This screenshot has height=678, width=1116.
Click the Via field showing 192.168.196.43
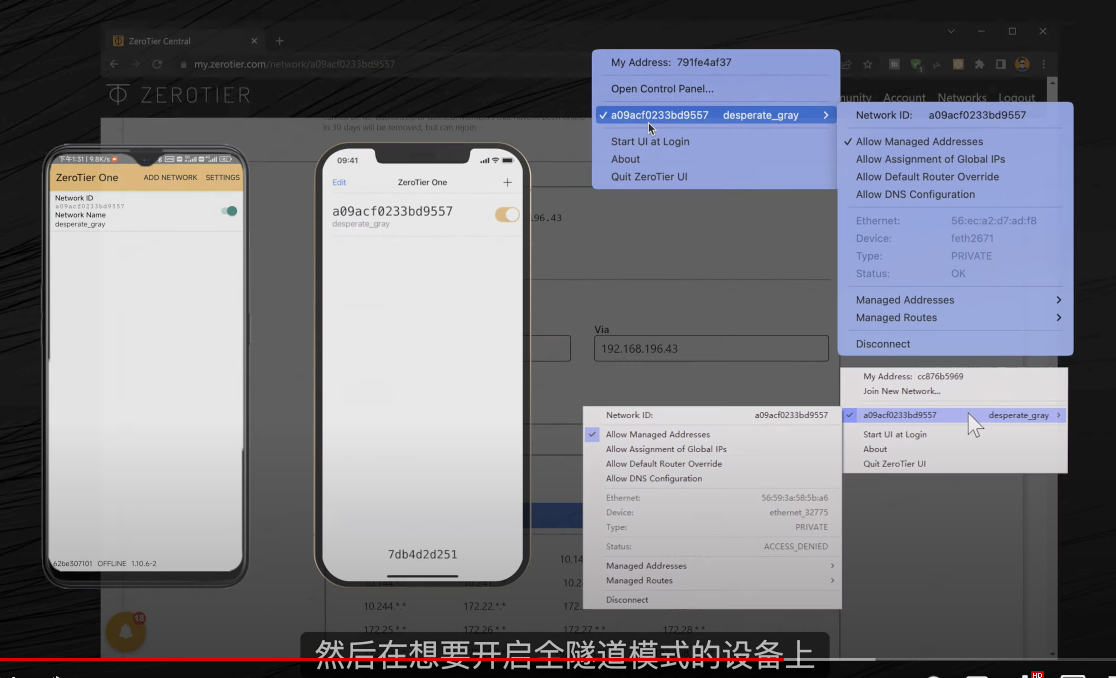point(711,348)
